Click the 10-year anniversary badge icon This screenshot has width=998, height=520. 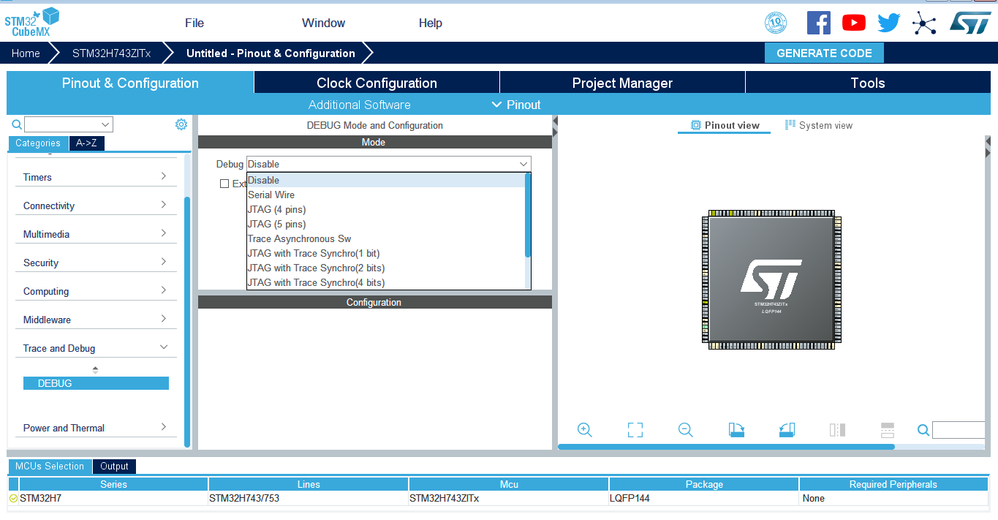[x=775, y=23]
